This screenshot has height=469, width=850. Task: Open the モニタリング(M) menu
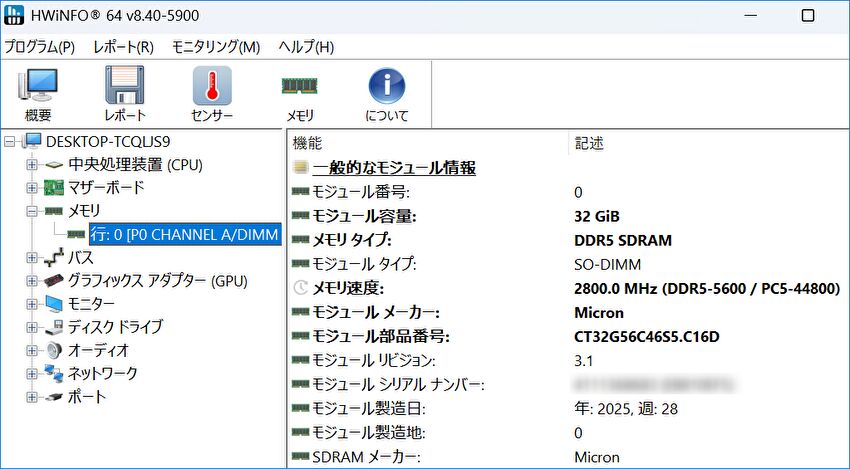pos(215,47)
